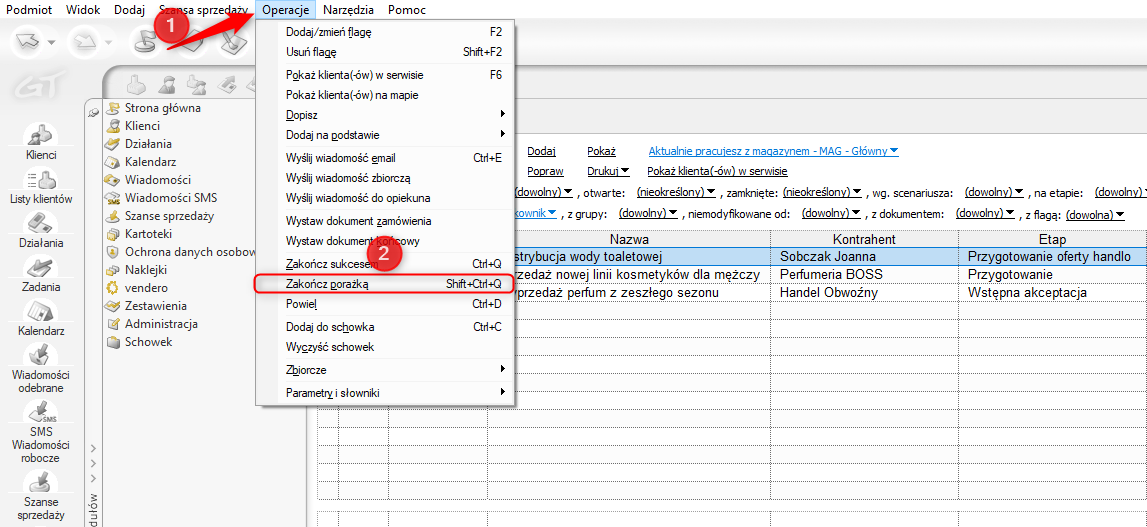The width and height of the screenshot is (1147, 527).
Task: Click Pokaż klienta(-ów) w serwisie link
Action: coord(717,171)
